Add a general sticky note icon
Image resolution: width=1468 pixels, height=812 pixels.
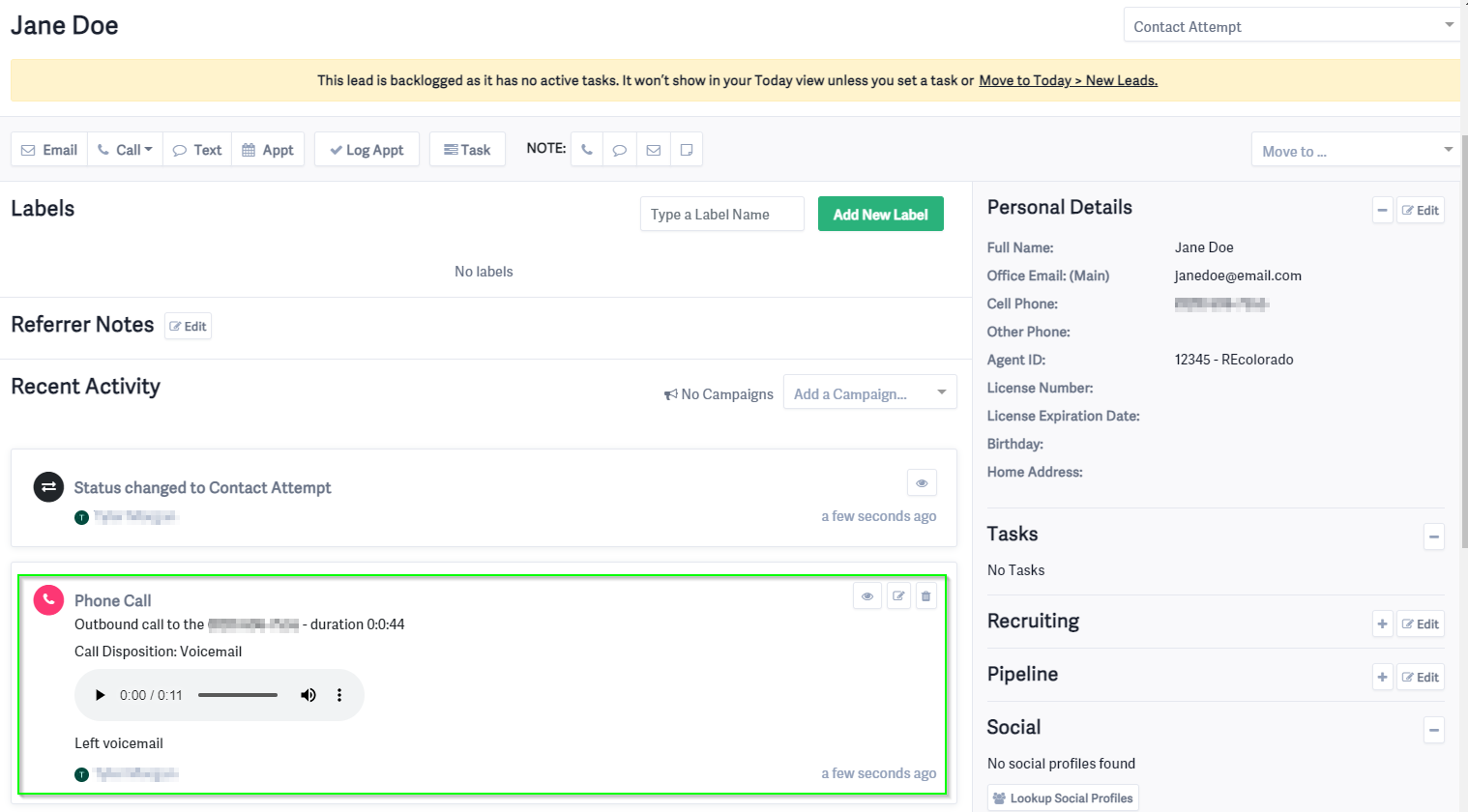click(x=687, y=150)
